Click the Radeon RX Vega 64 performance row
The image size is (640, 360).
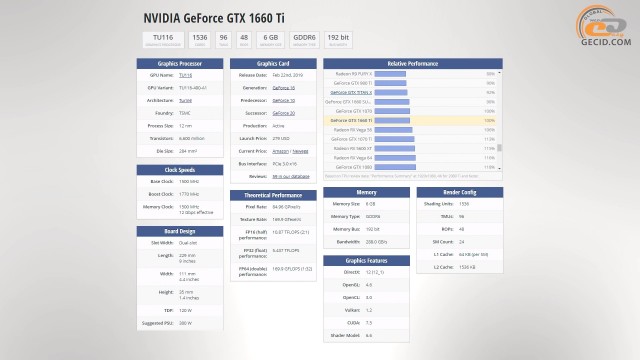pos(410,158)
